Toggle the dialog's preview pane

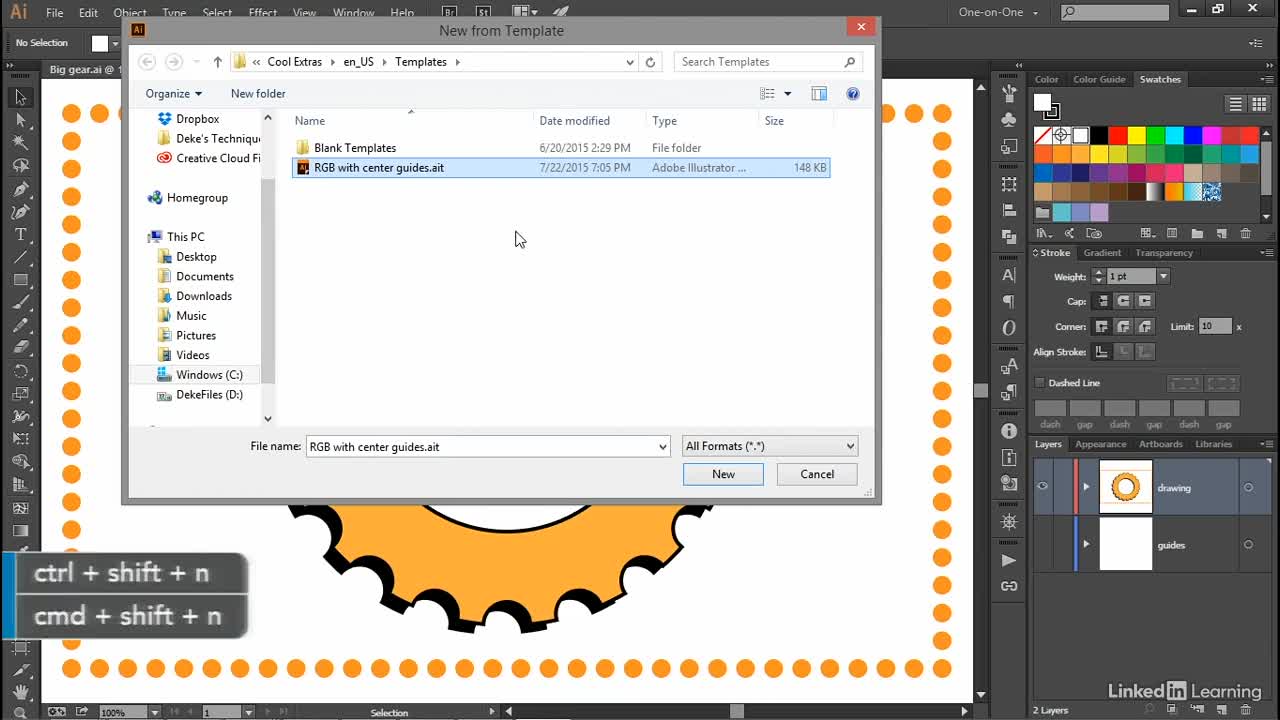coord(819,93)
